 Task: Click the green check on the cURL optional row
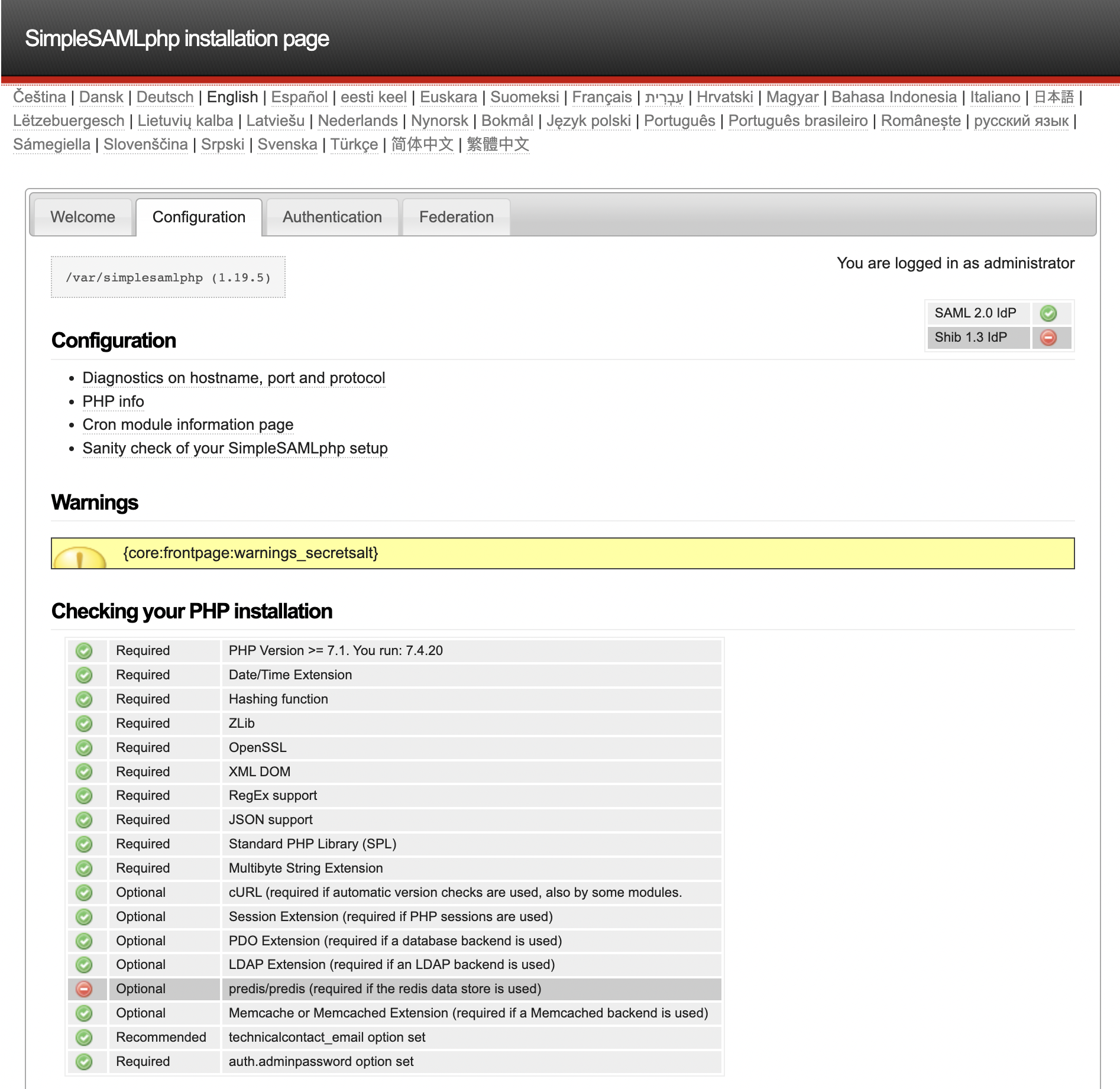tap(84, 893)
